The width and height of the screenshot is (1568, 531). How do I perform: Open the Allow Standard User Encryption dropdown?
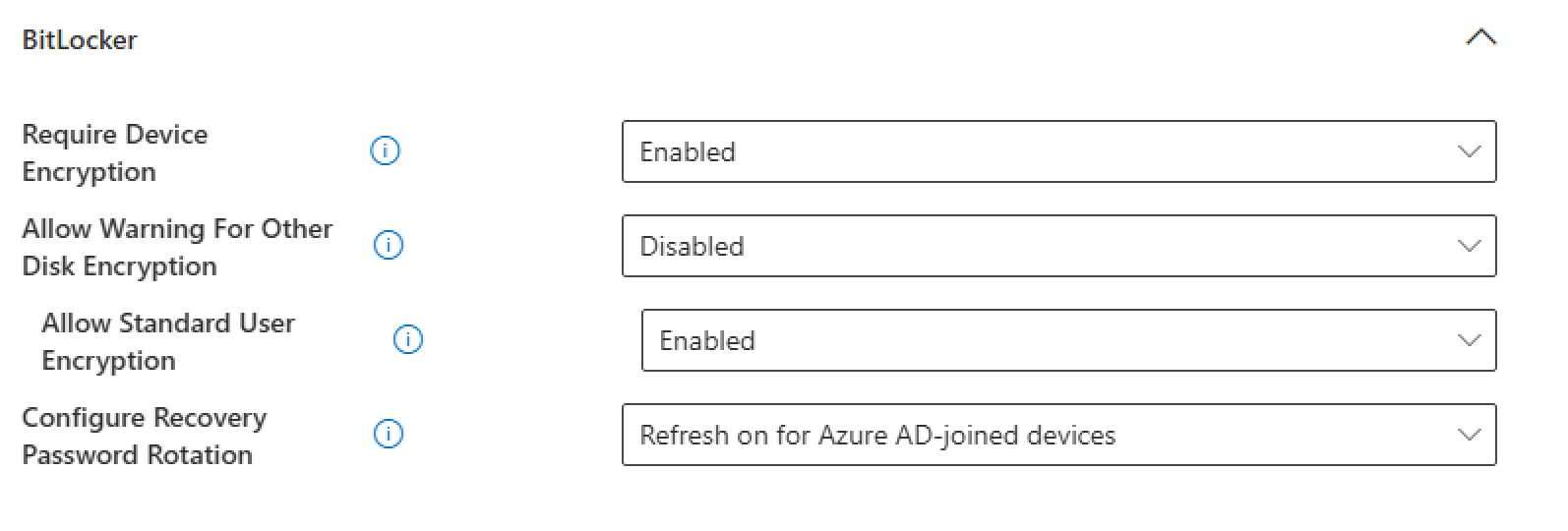tap(1069, 340)
